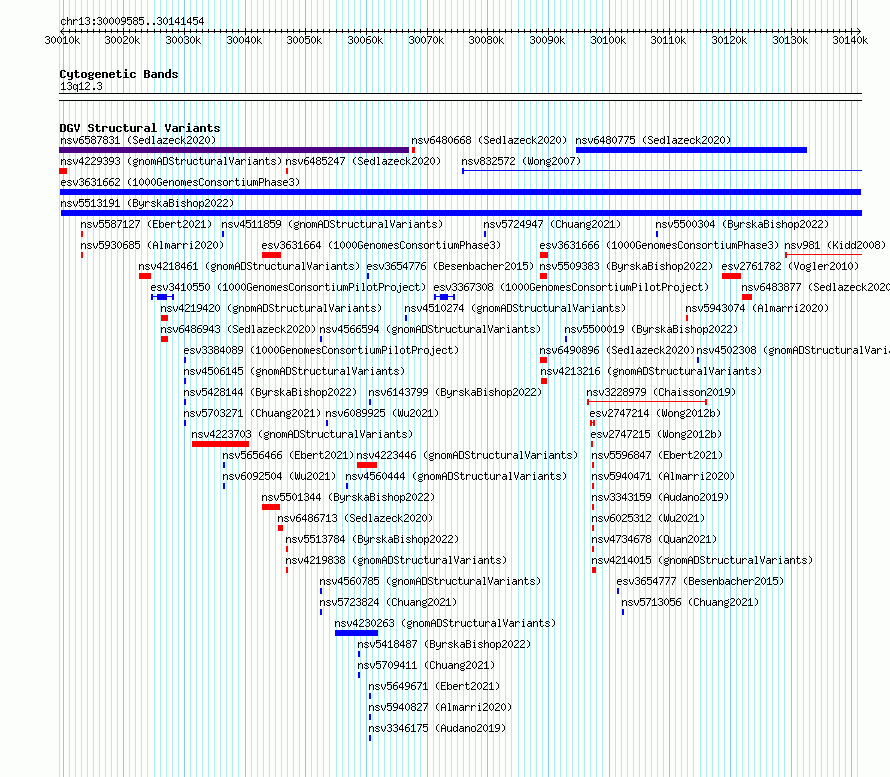Click esv2747215 (Wong2012b) label

[x=656, y=434]
